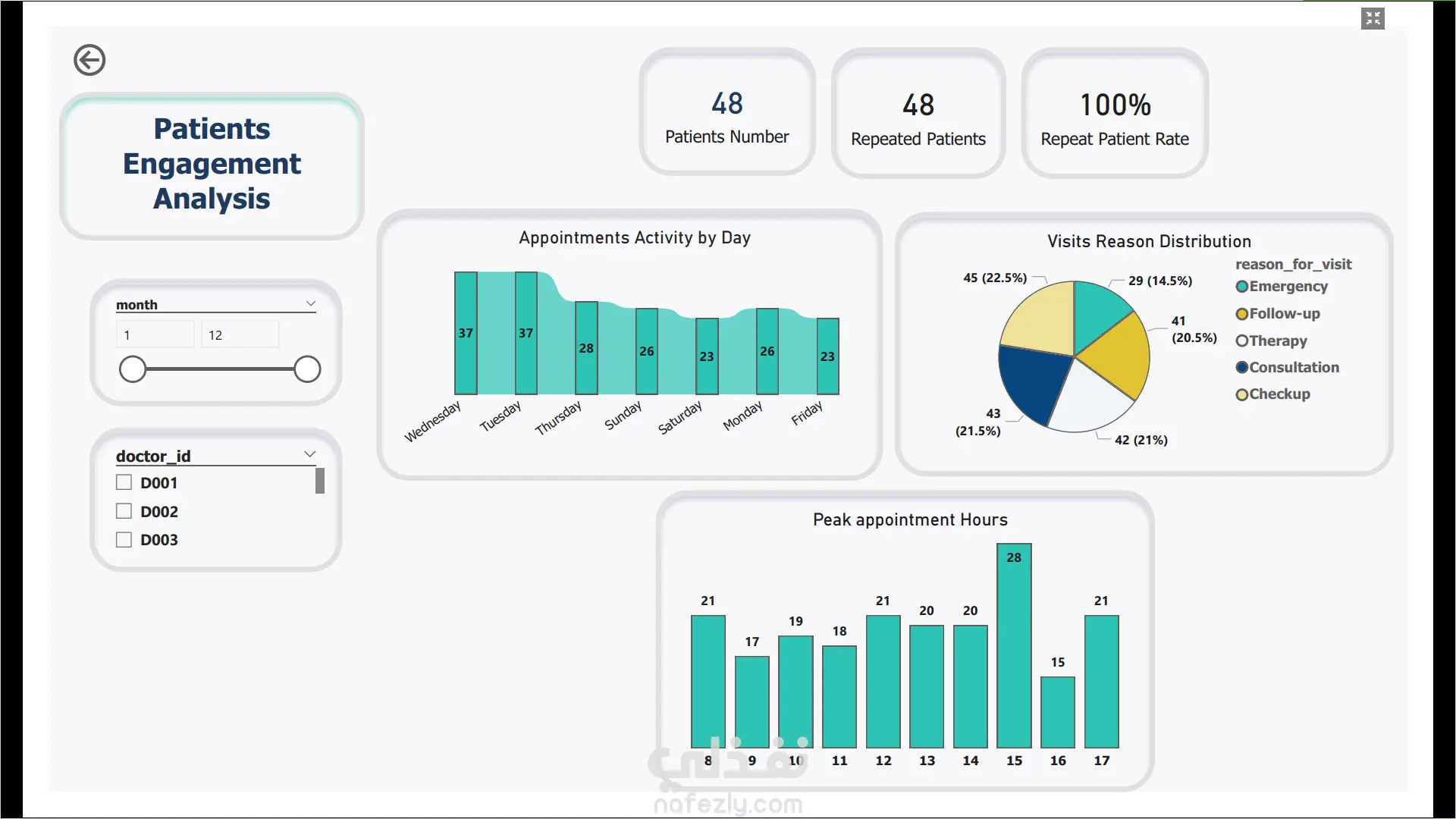Check the D001 doctor checkbox

[124, 482]
